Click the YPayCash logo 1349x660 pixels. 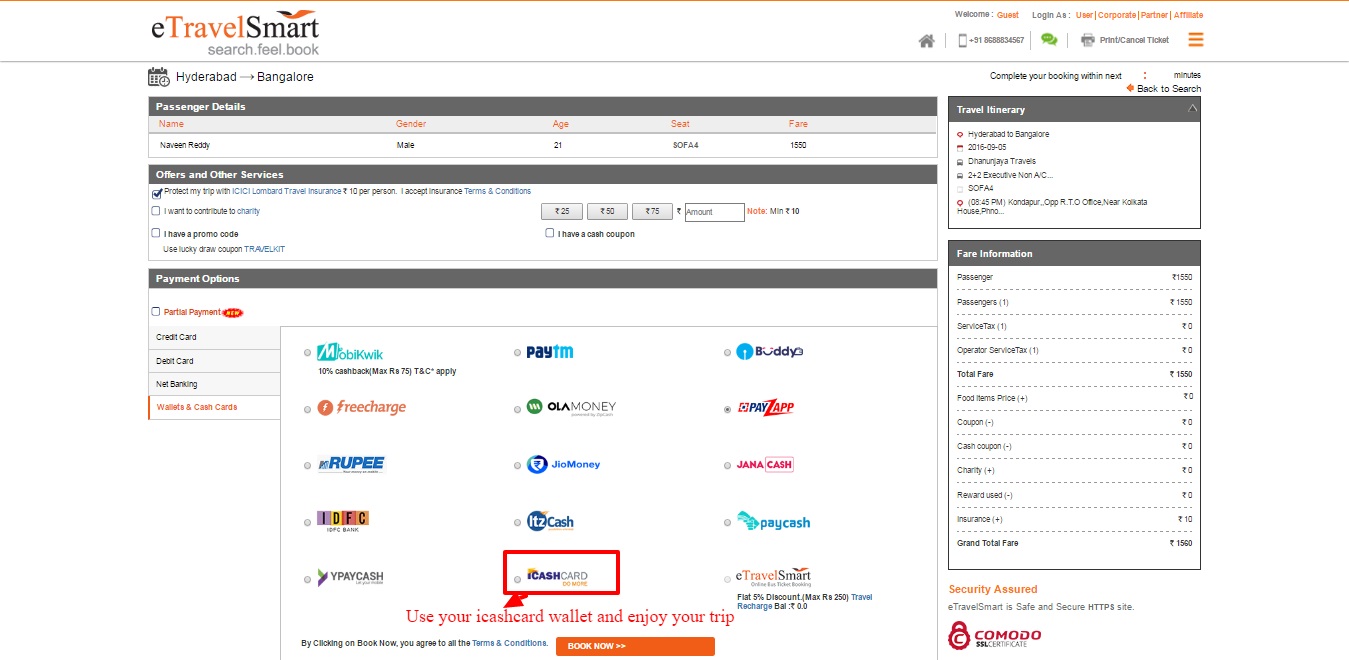coord(350,577)
